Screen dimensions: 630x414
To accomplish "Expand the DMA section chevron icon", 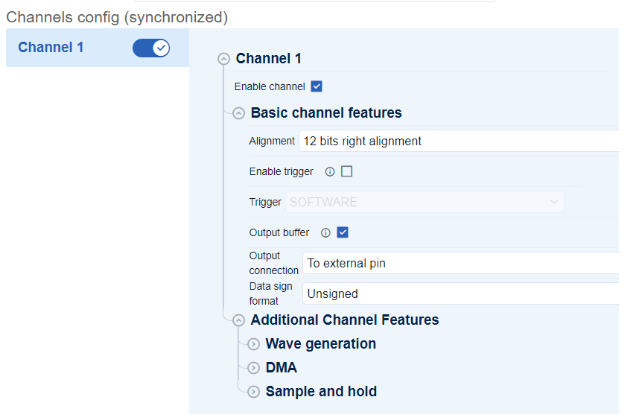I will point(253,368).
